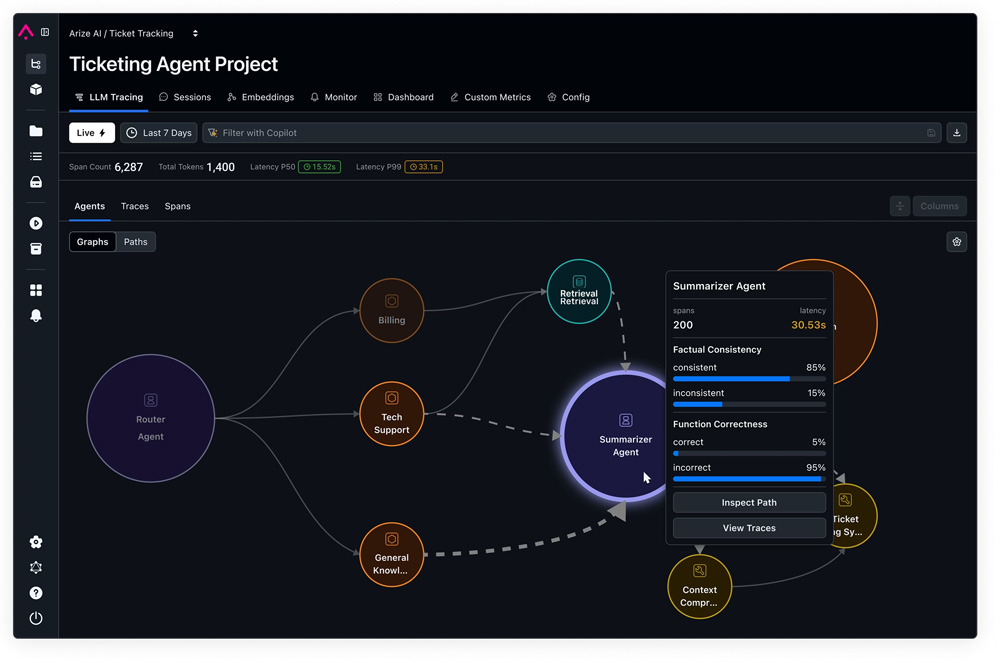Open the Last 7 Days time range dropdown

159,133
